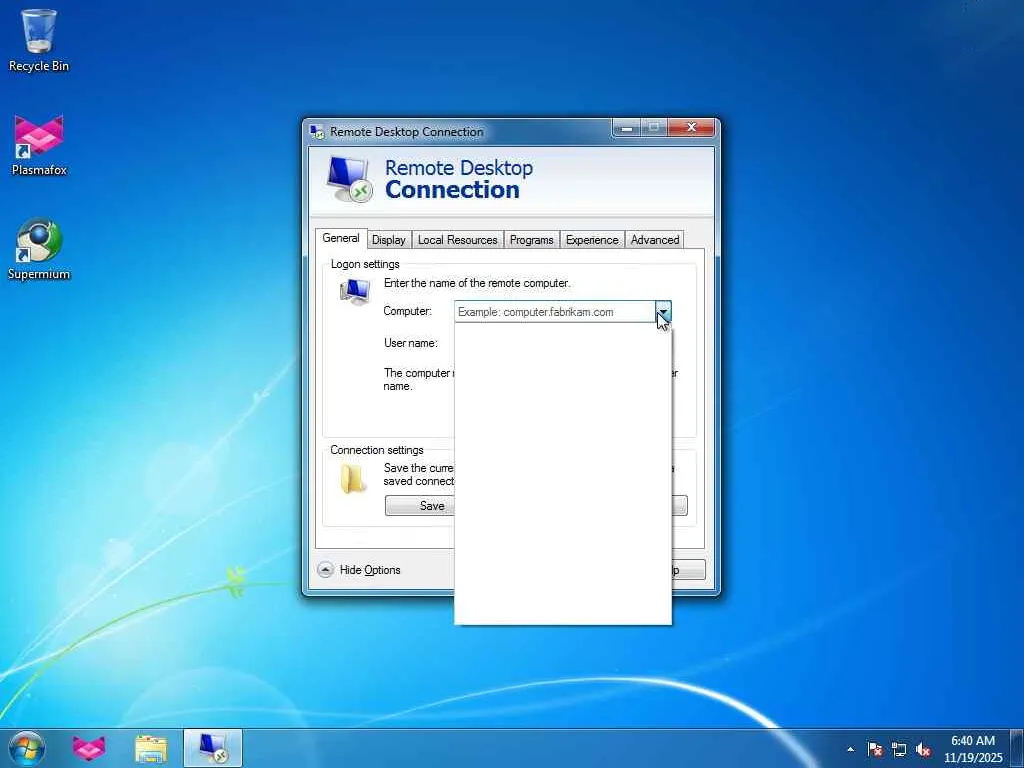The width and height of the screenshot is (1024, 768).
Task: Click the Show desktop strip
Action: pyautogui.click(x=1017, y=748)
